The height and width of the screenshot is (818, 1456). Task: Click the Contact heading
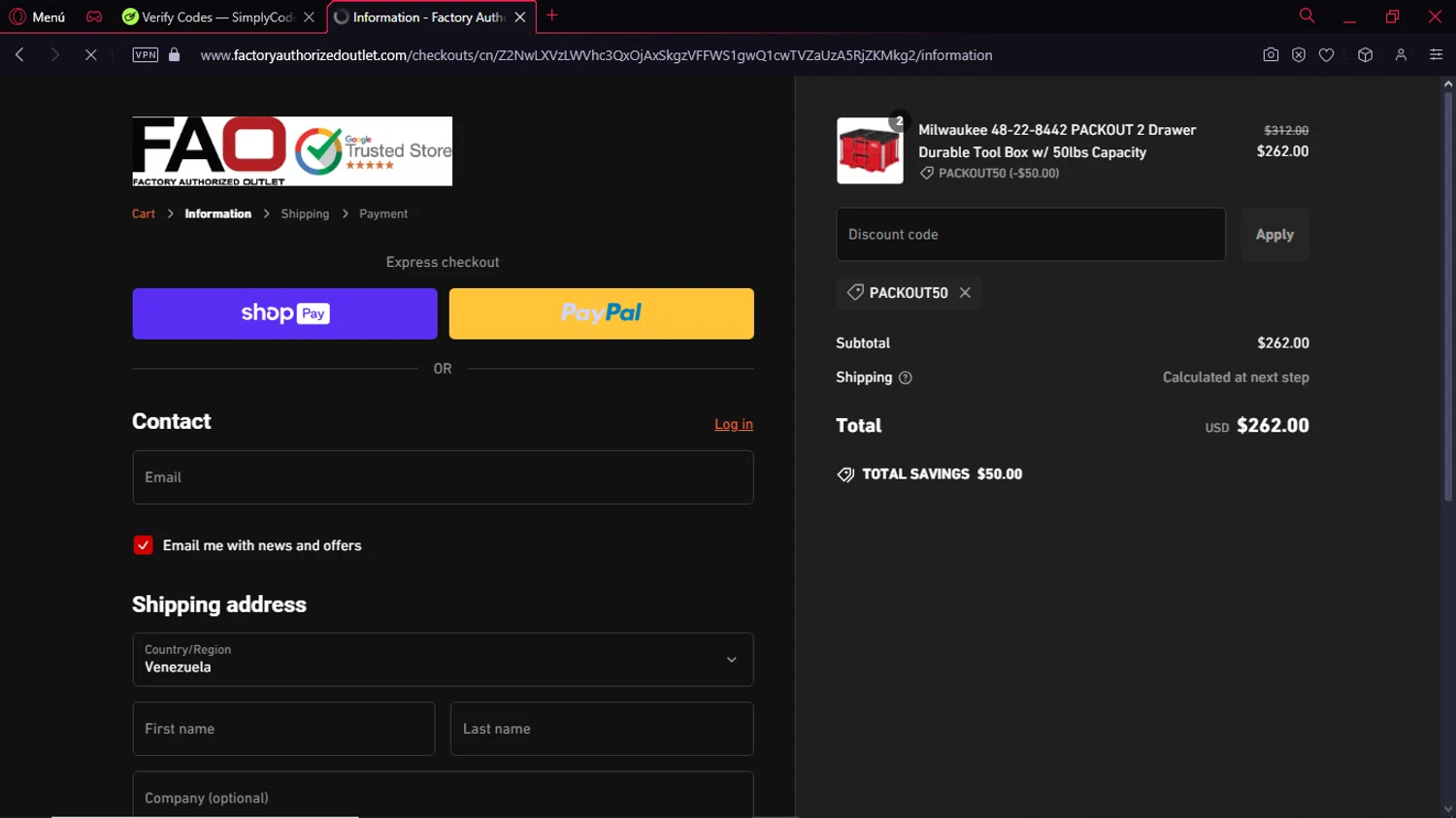172,421
